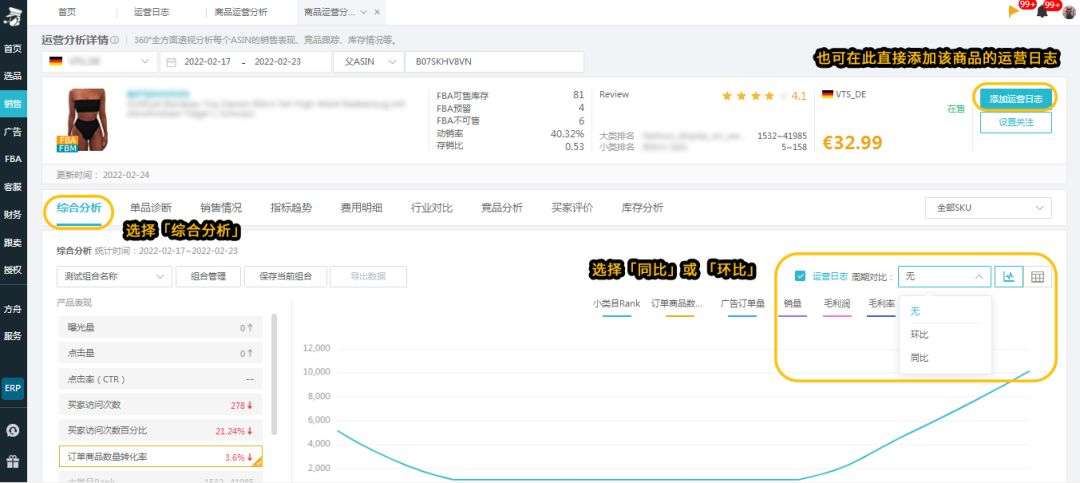
Task: Open 客服 in the left sidebar
Action: pos(13,187)
